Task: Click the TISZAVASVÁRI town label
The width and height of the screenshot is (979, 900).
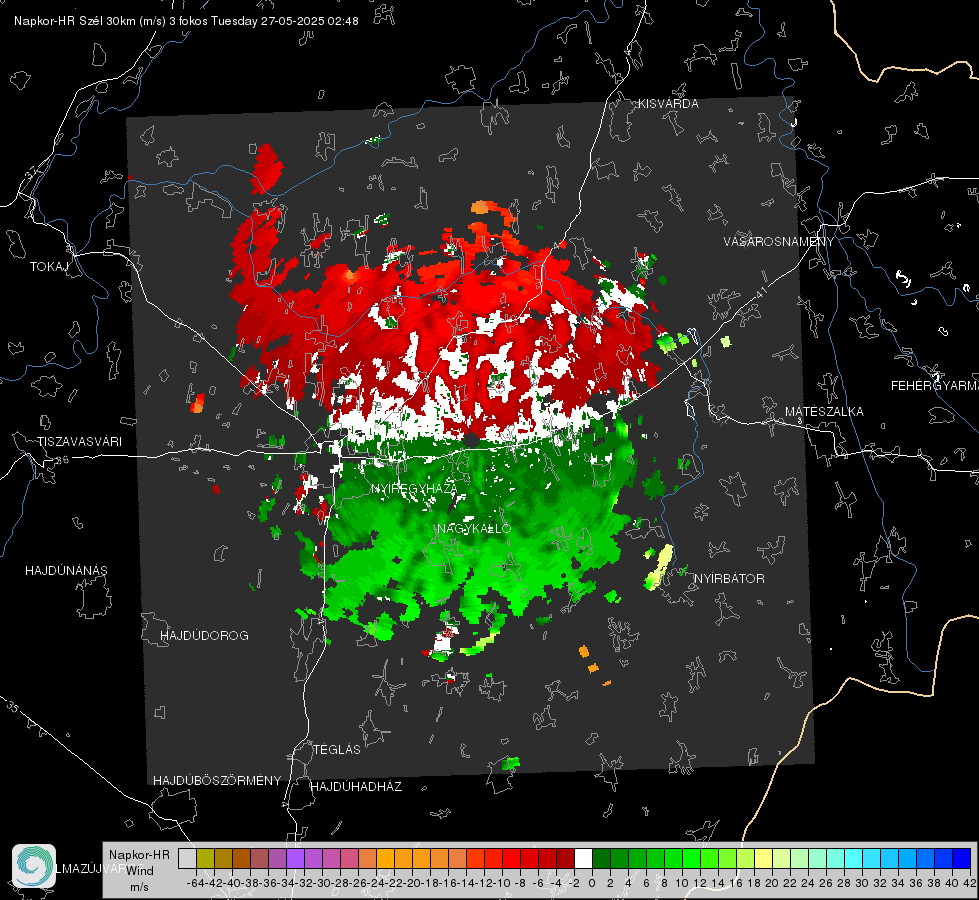Action: tap(79, 442)
